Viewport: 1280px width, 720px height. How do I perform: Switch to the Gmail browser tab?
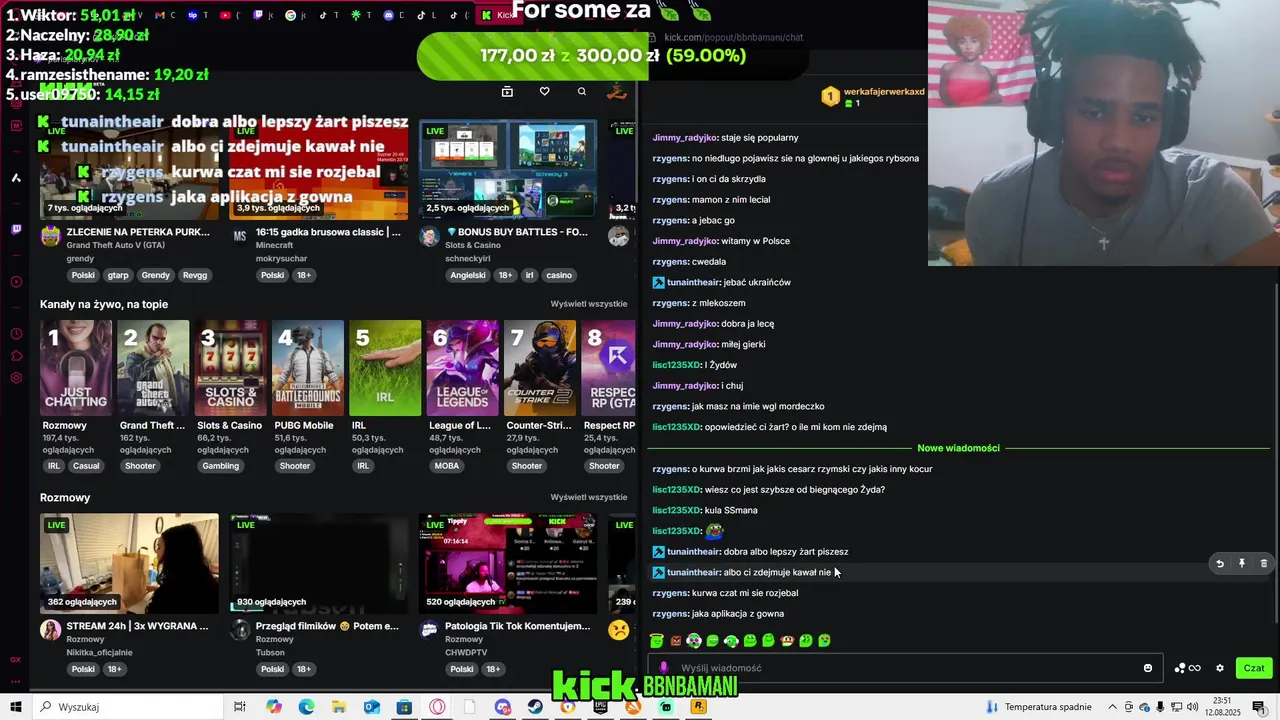160,15
